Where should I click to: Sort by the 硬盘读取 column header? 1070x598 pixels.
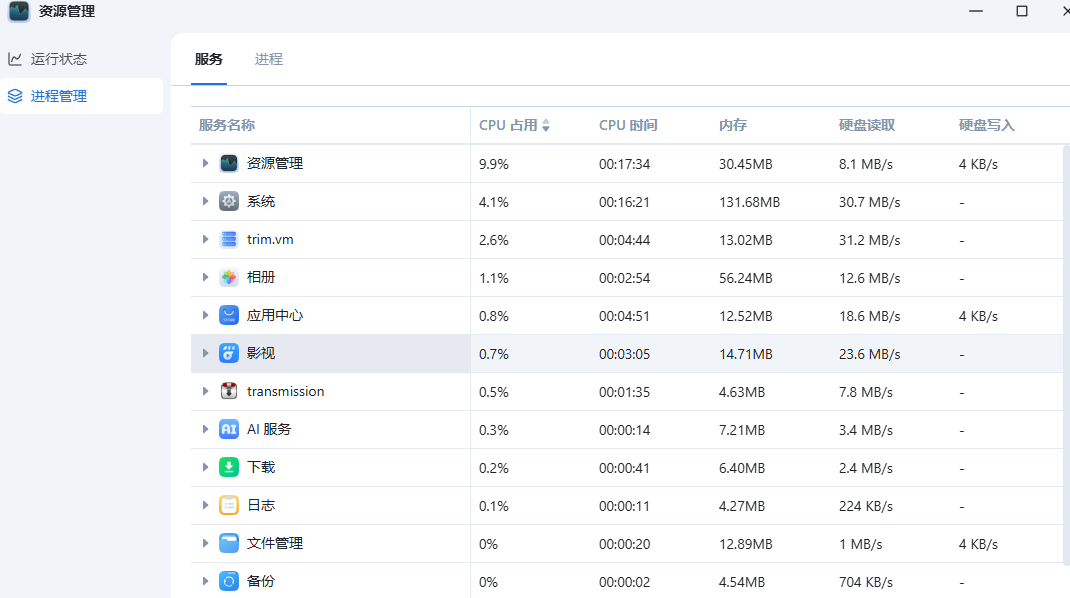point(867,125)
